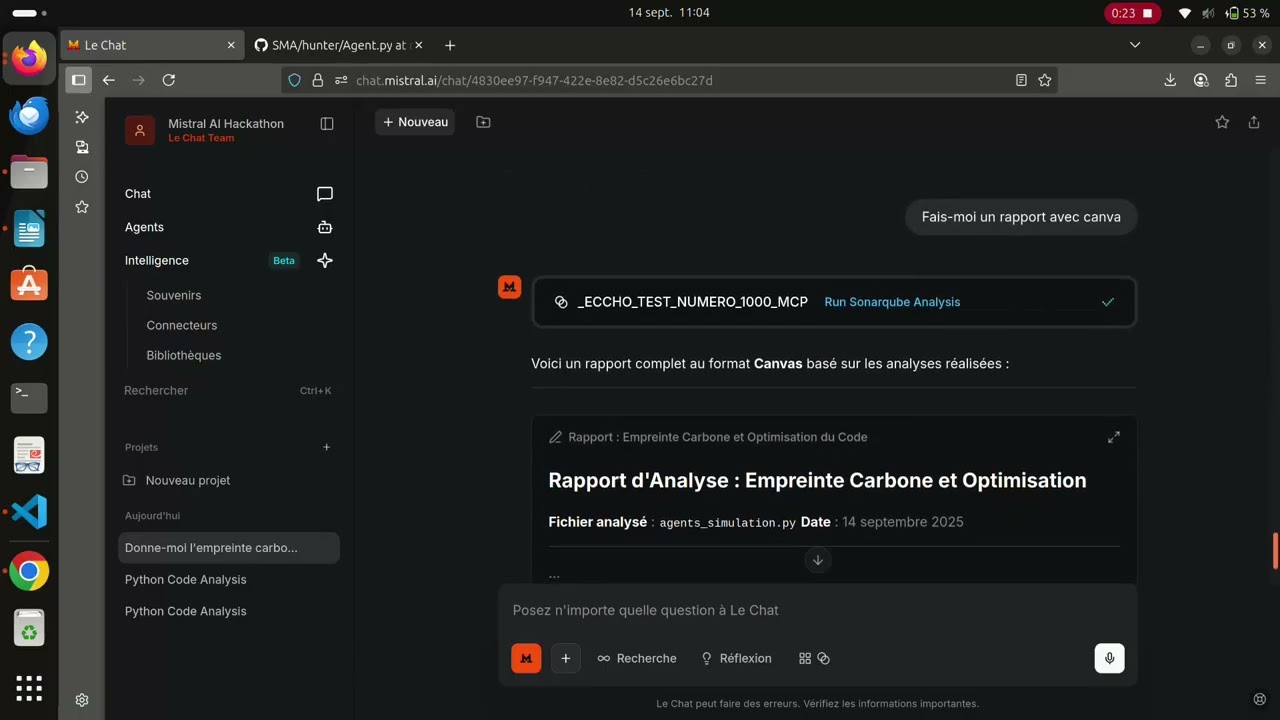Open Firefox account icon in toolbar
Viewport: 1280px width, 720px height.
pos(1201,80)
